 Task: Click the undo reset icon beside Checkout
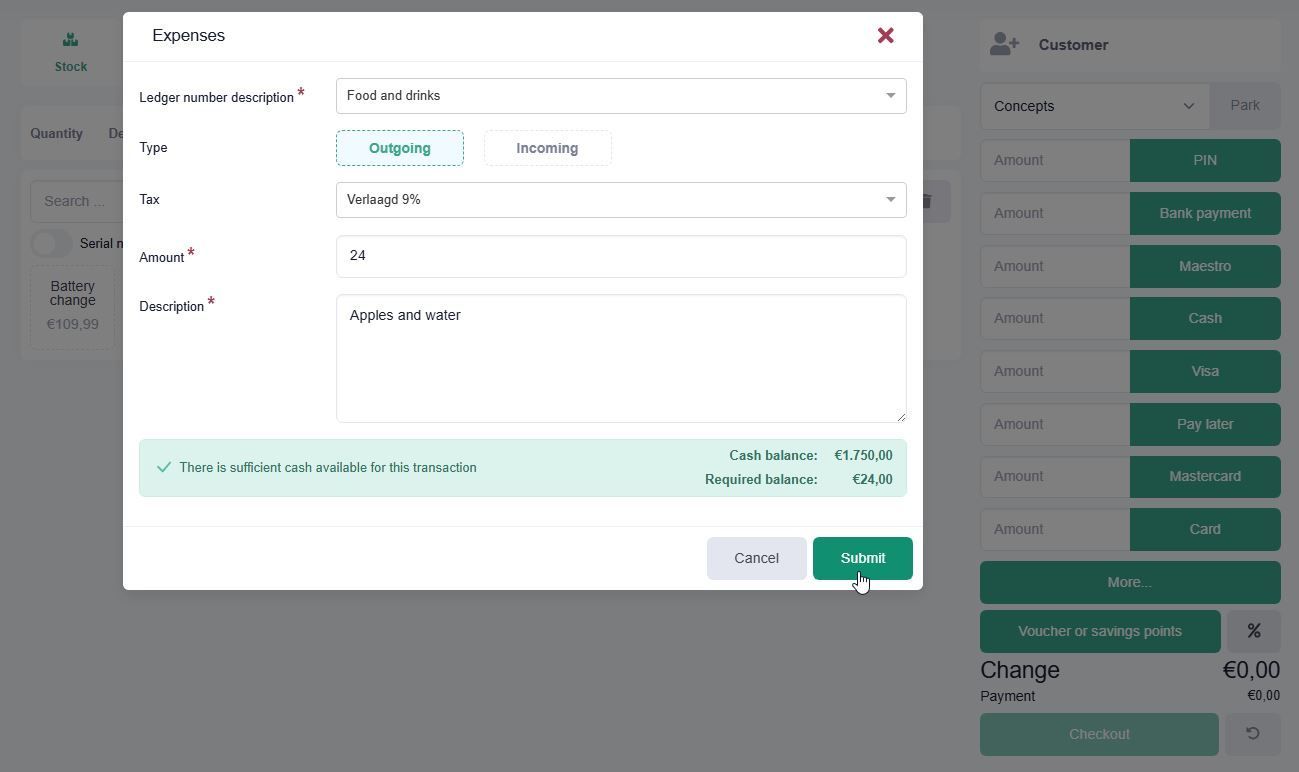point(1252,734)
